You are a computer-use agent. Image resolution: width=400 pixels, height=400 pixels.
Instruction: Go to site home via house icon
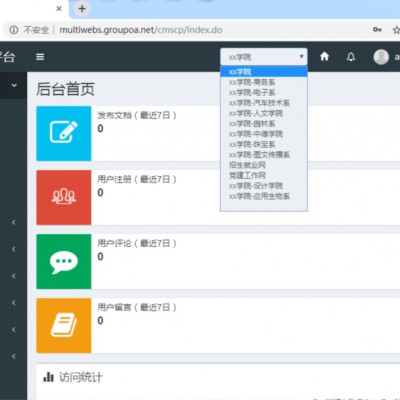[x=324, y=57]
